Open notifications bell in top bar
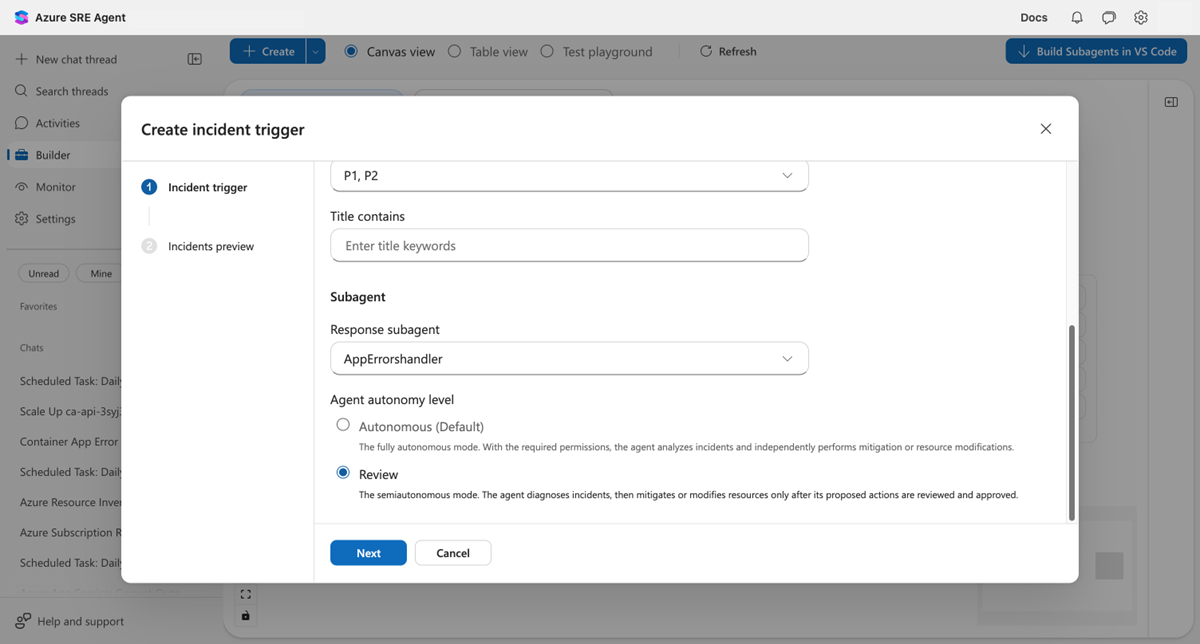The width and height of the screenshot is (1200, 644). 1077,17
